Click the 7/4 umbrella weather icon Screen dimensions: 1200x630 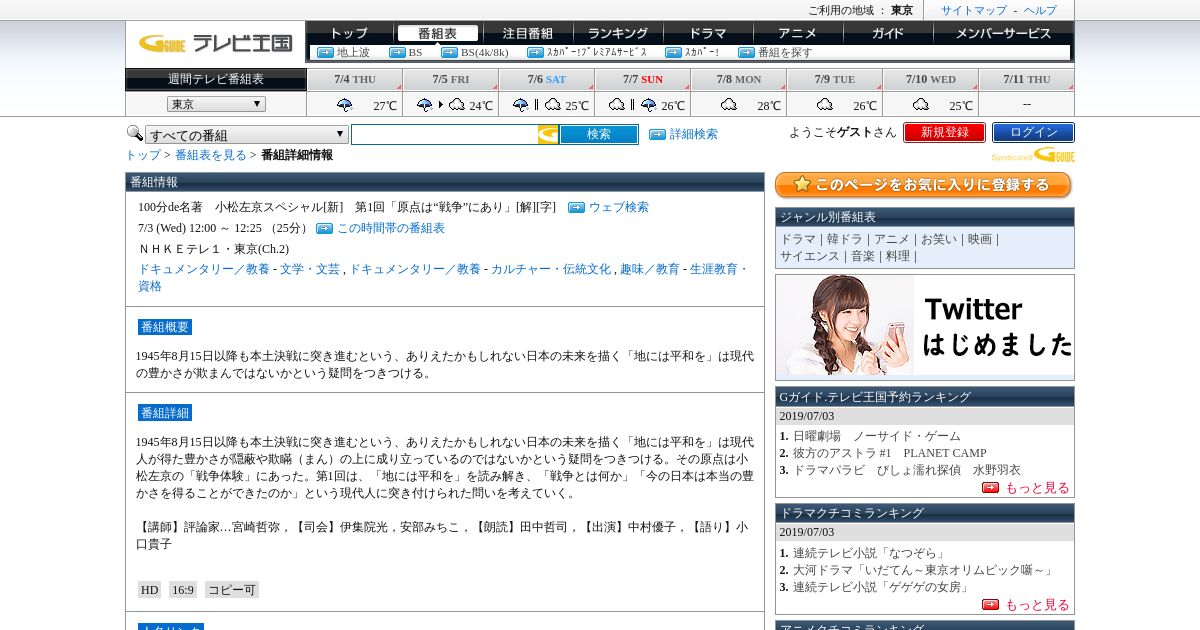(x=345, y=105)
